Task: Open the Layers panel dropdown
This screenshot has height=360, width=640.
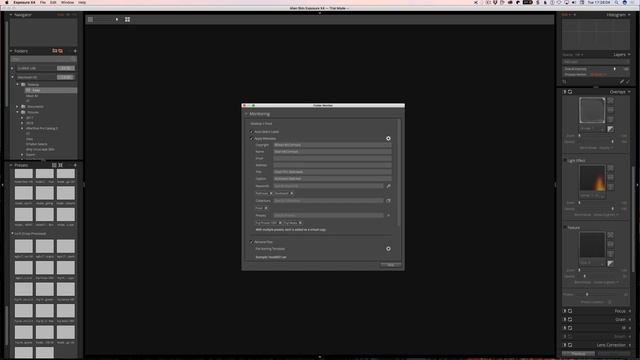Action: coord(629,54)
